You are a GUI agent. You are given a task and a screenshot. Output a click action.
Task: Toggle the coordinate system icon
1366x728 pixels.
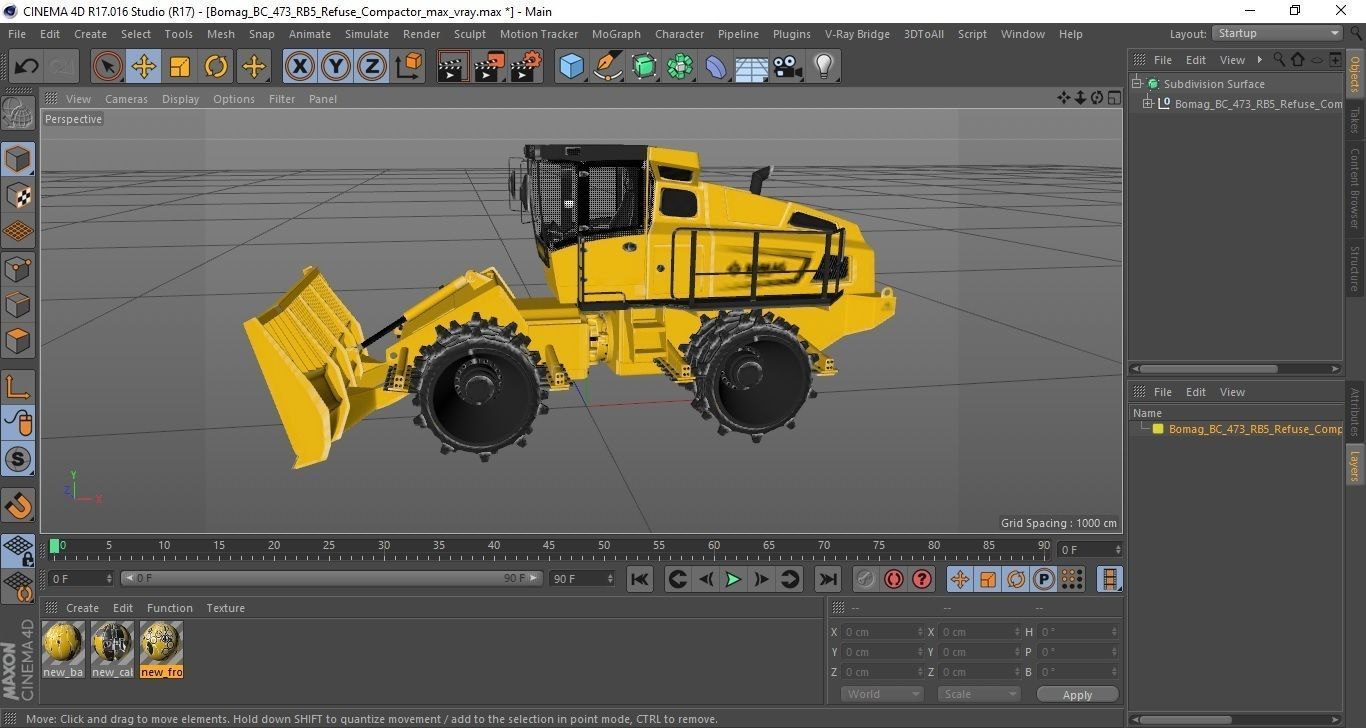(x=408, y=67)
